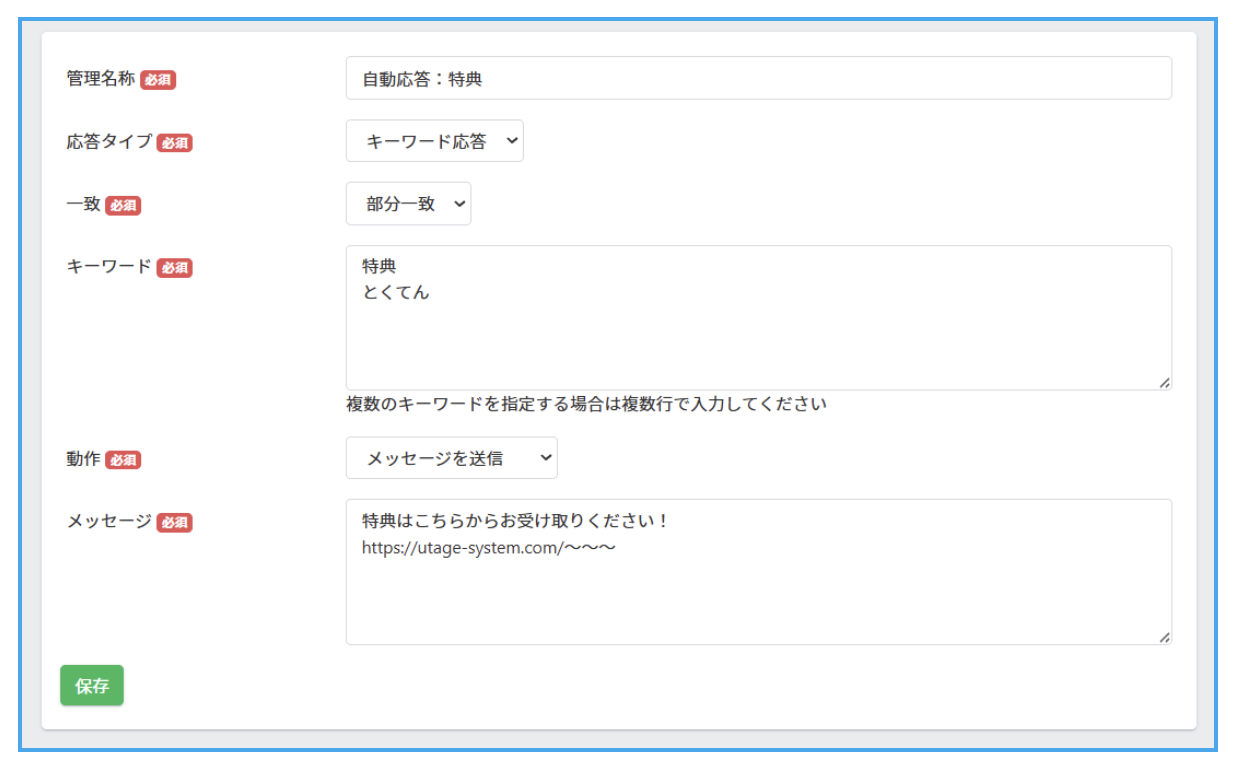Open the 動作 dropdown showing メッセージを送信
The height and width of the screenshot is (776, 1248).
click(x=451, y=458)
